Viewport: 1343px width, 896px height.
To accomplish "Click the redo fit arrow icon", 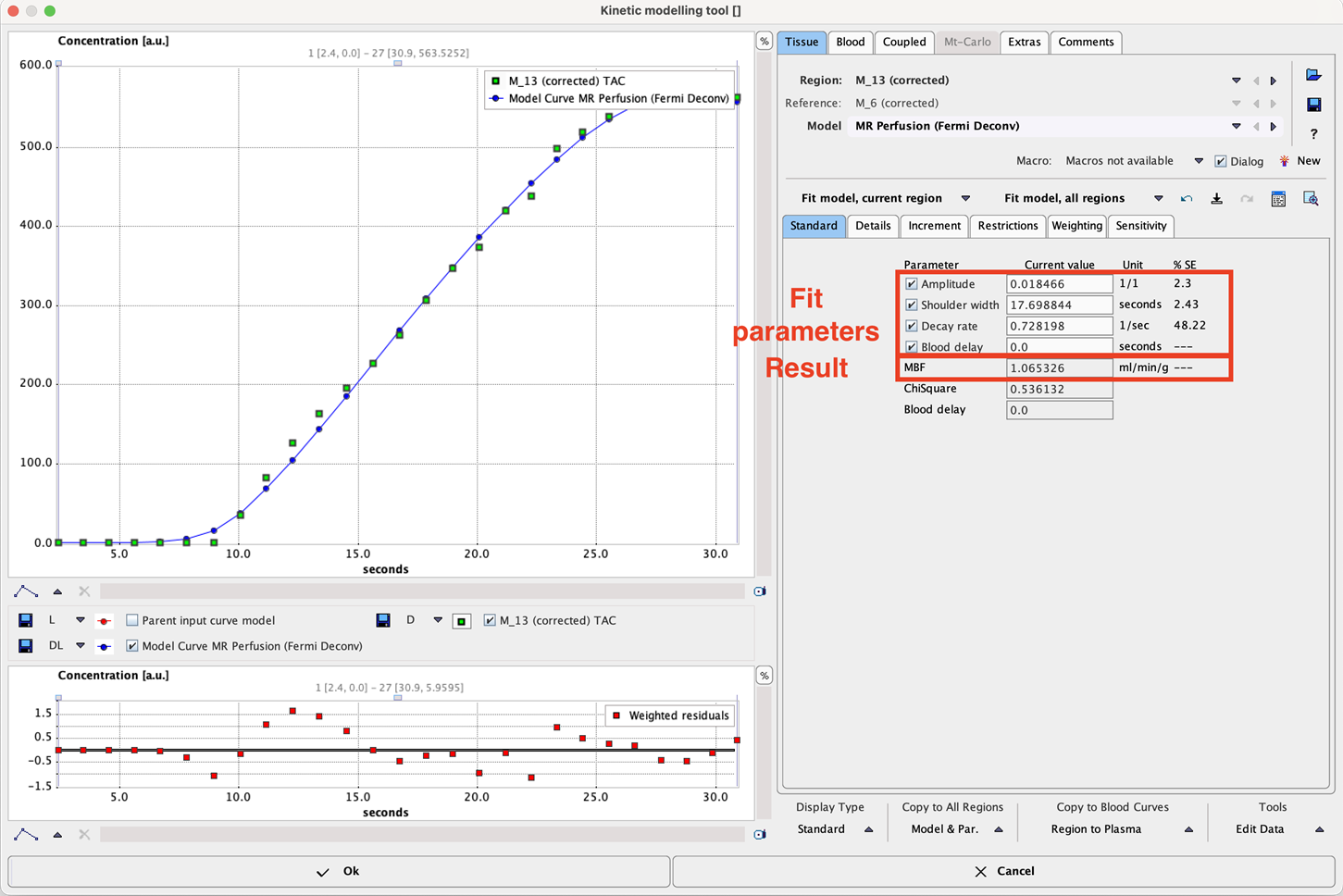I will tap(1247, 198).
